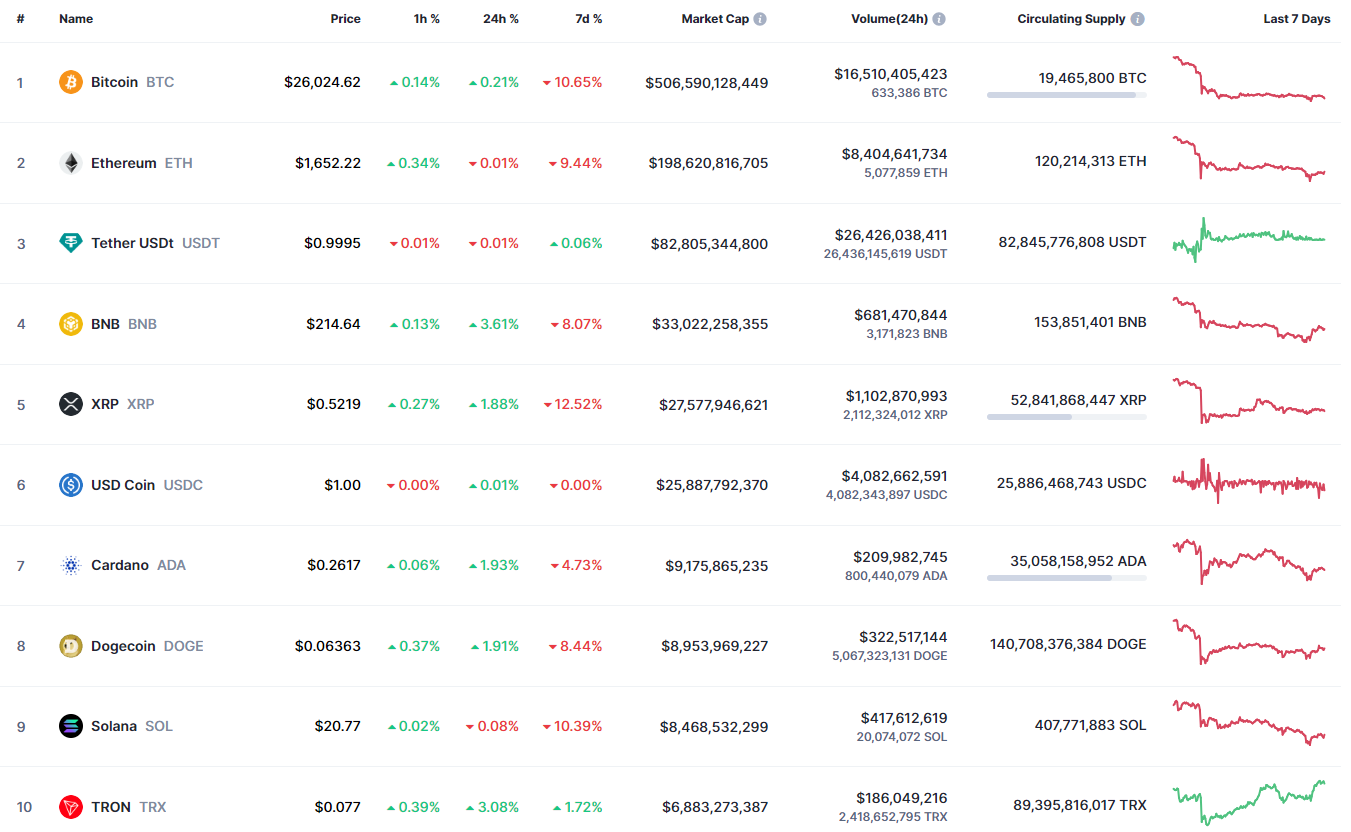Click Bitcoin's circulating supply progress bar
Image resolution: width=1351 pixels, height=832 pixels.
(x=1066, y=95)
